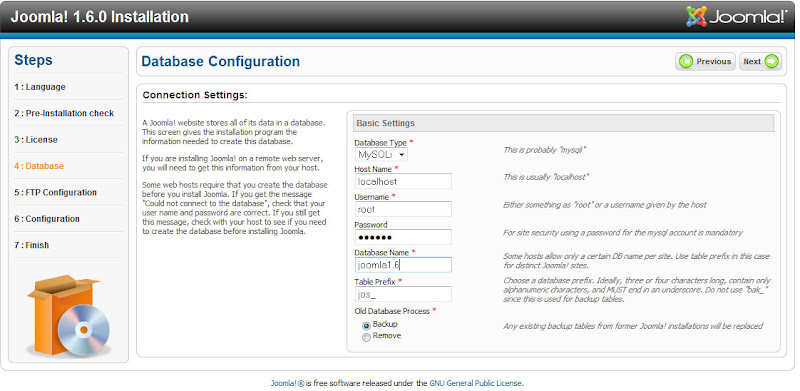Click the Basic Settings section header
800x391 pixels.
click(563, 123)
